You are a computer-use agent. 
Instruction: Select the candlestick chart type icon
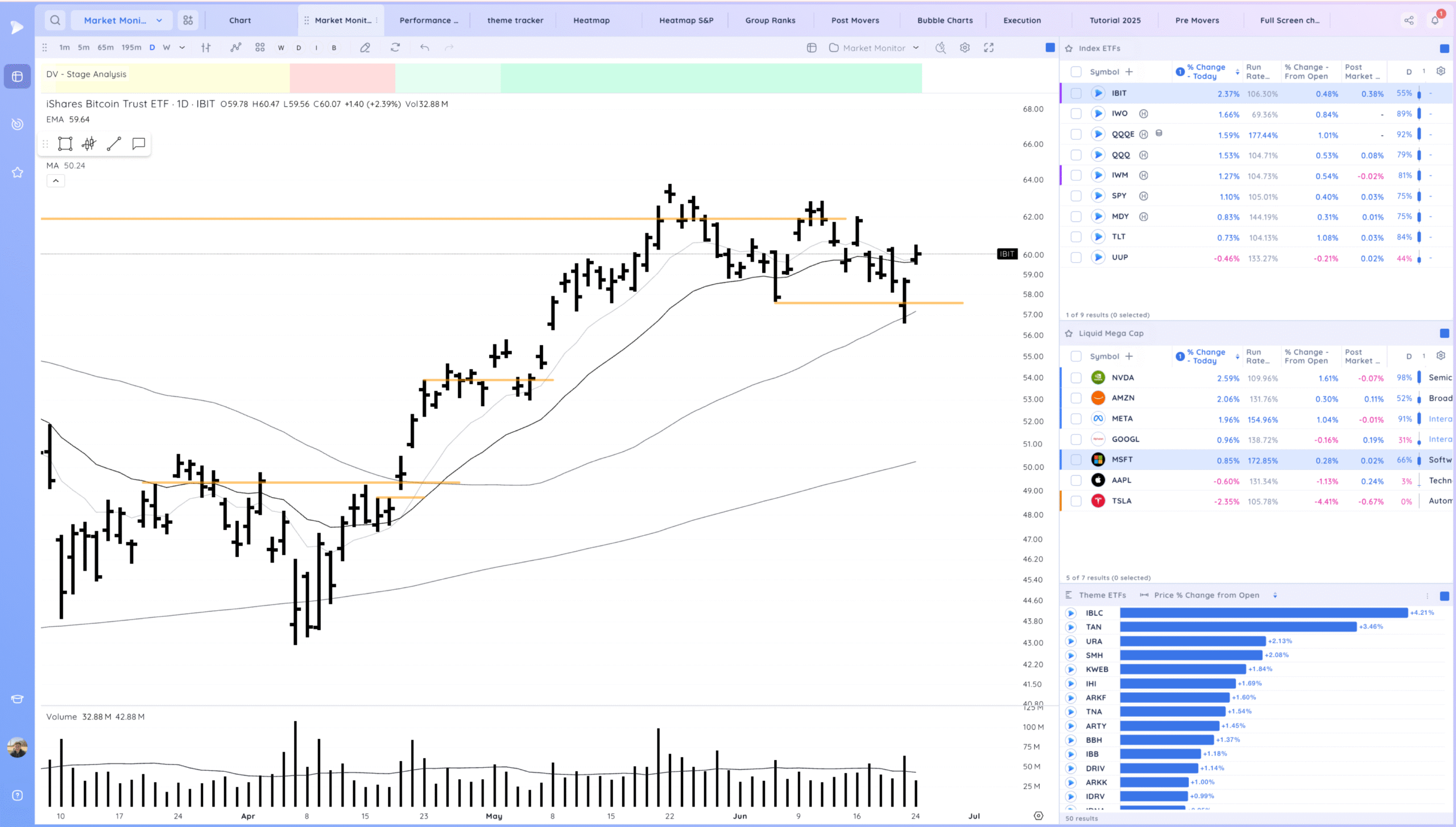(x=206, y=48)
